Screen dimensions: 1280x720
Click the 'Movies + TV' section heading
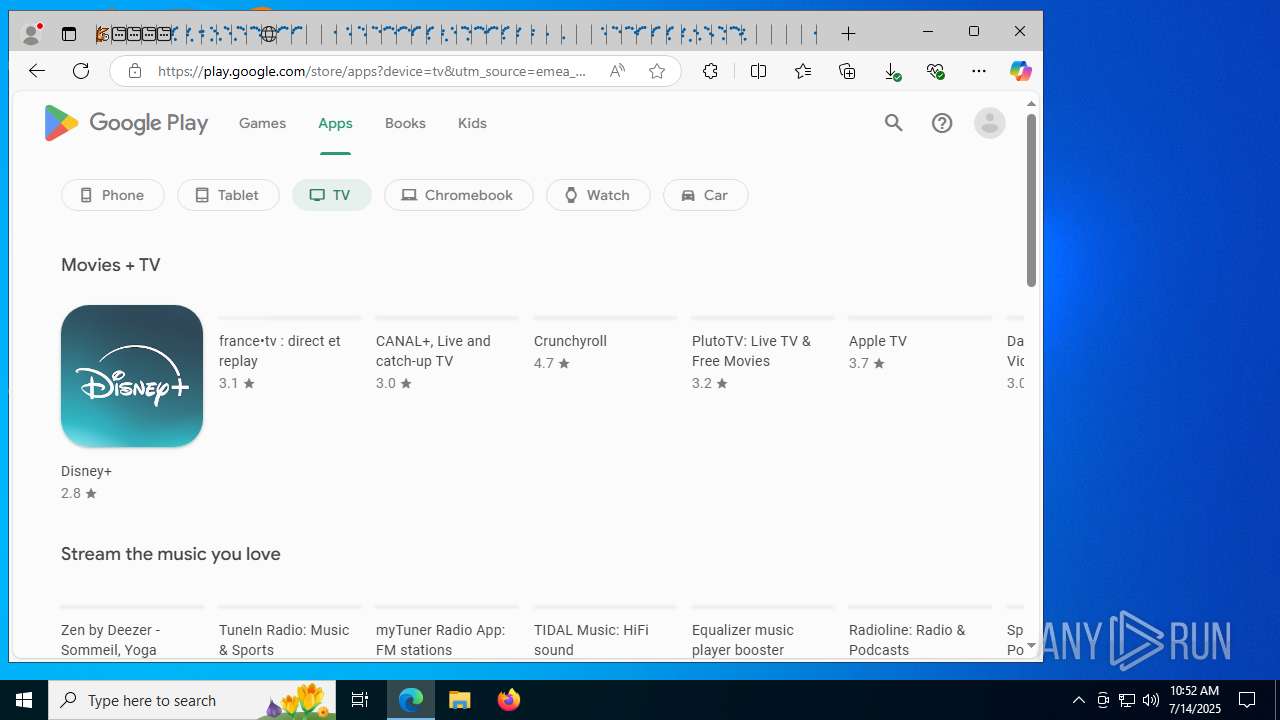110,265
